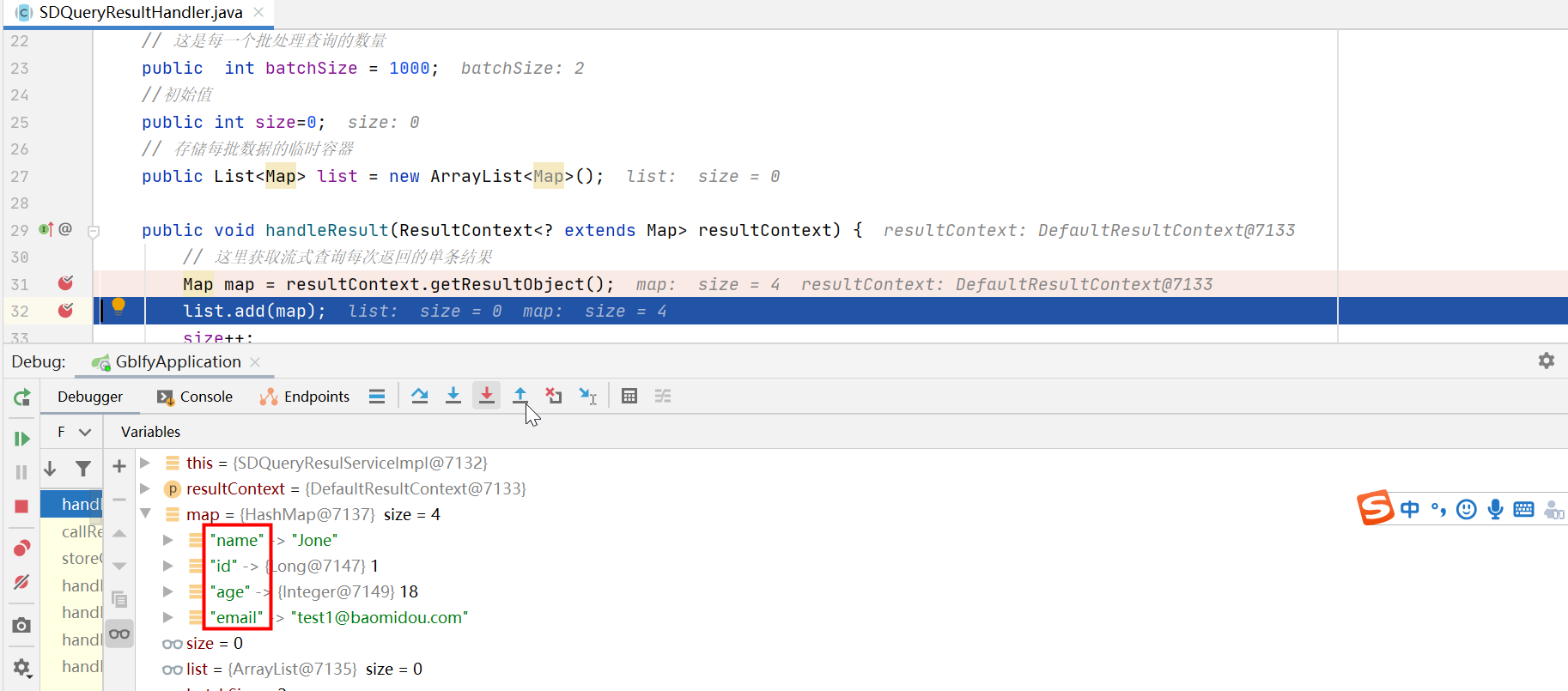The height and width of the screenshot is (691, 1568).
Task: Click the Step Over debug icon
Action: tap(420, 396)
